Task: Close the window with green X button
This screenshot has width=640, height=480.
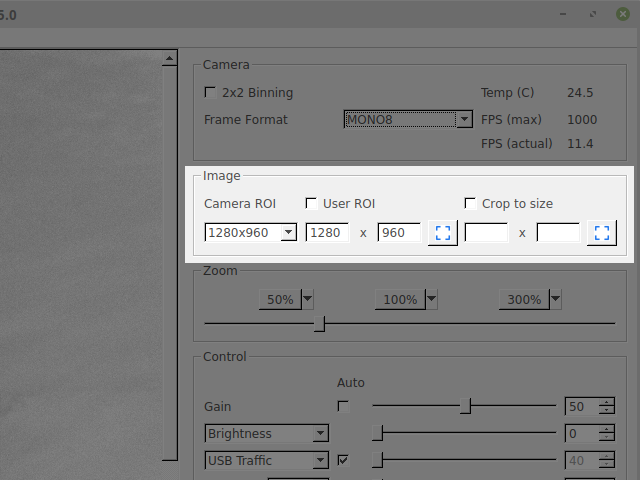Action: point(623,14)
